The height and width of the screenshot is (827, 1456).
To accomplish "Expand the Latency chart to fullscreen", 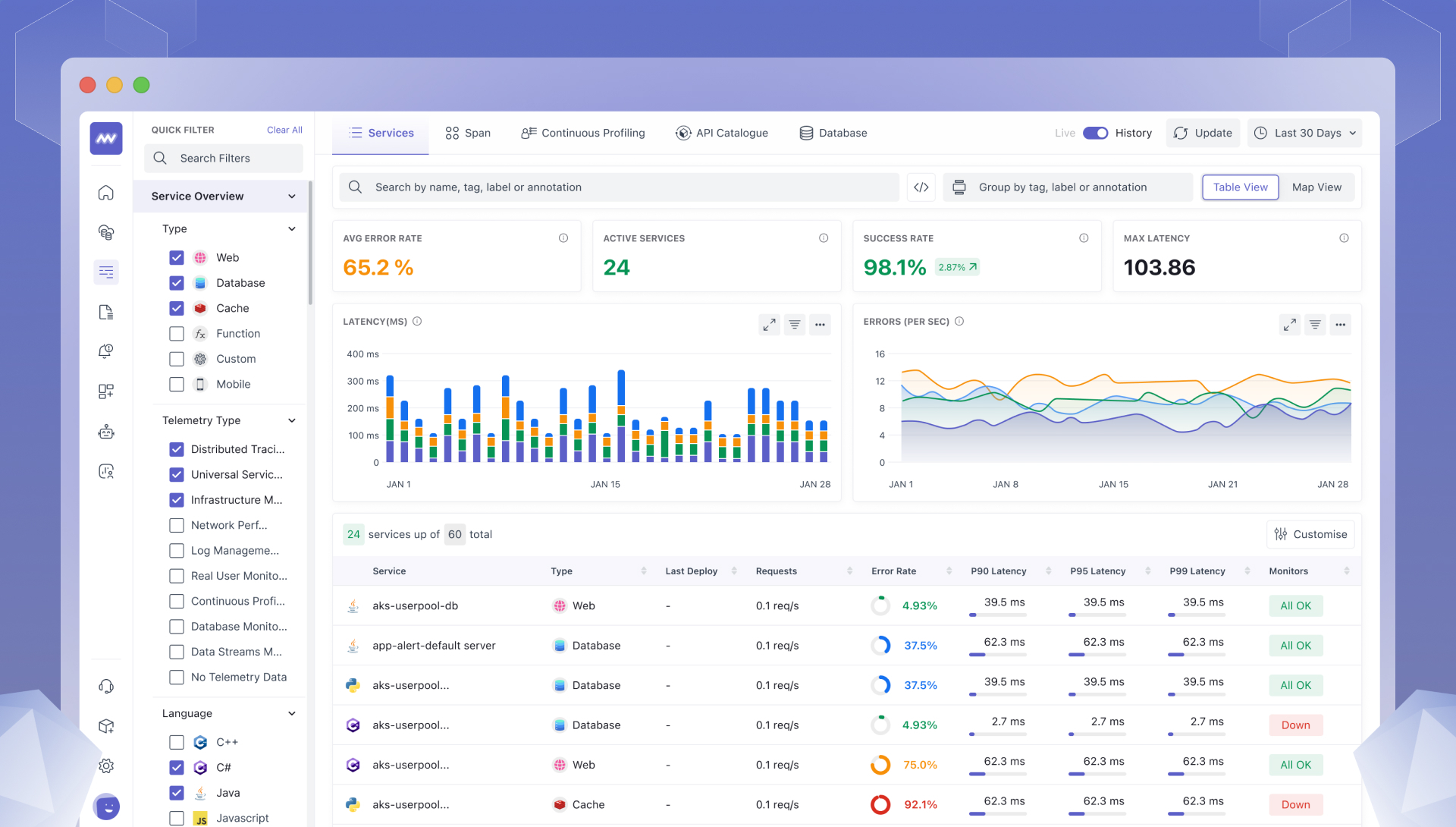I will 769,324.
